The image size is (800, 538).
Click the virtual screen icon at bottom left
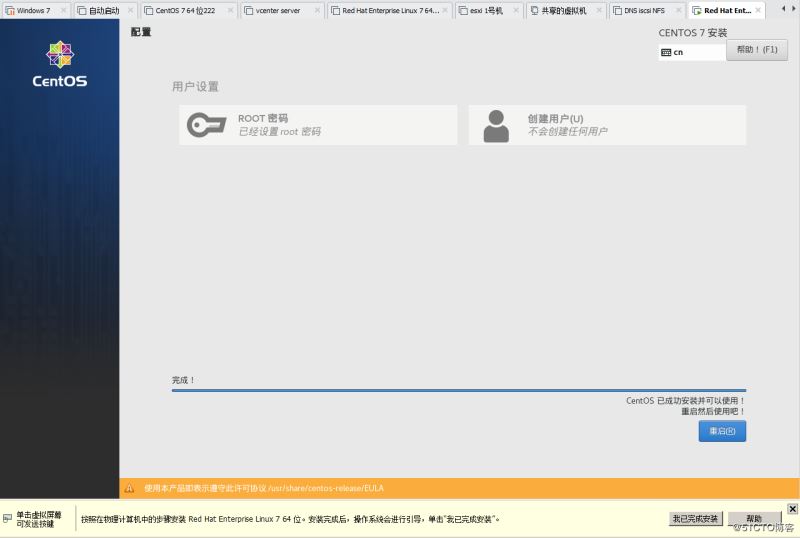[7, 519]
